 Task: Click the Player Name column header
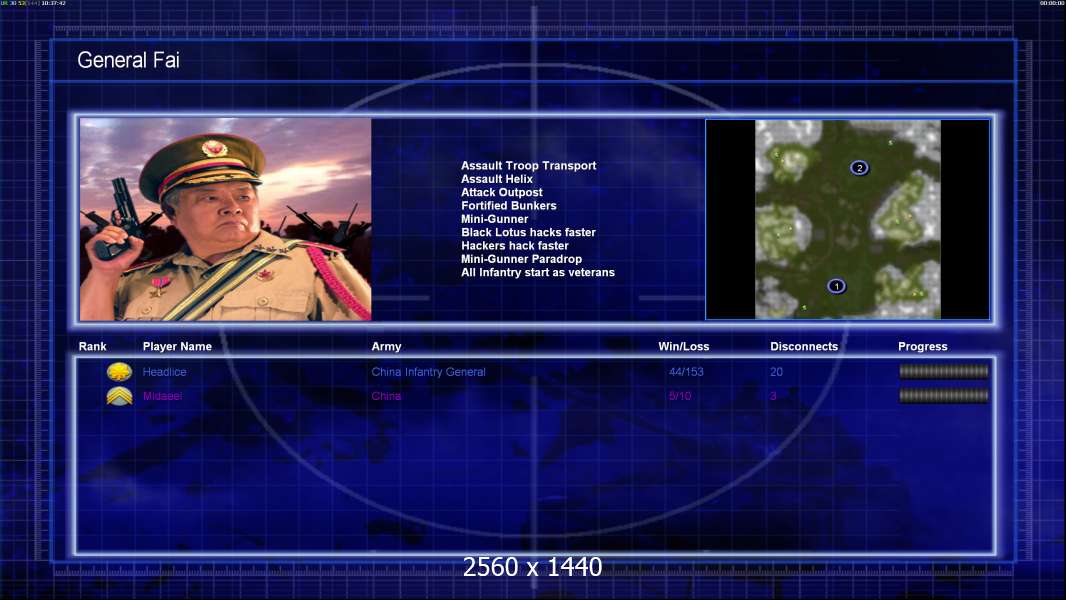(x=177, y=347)
